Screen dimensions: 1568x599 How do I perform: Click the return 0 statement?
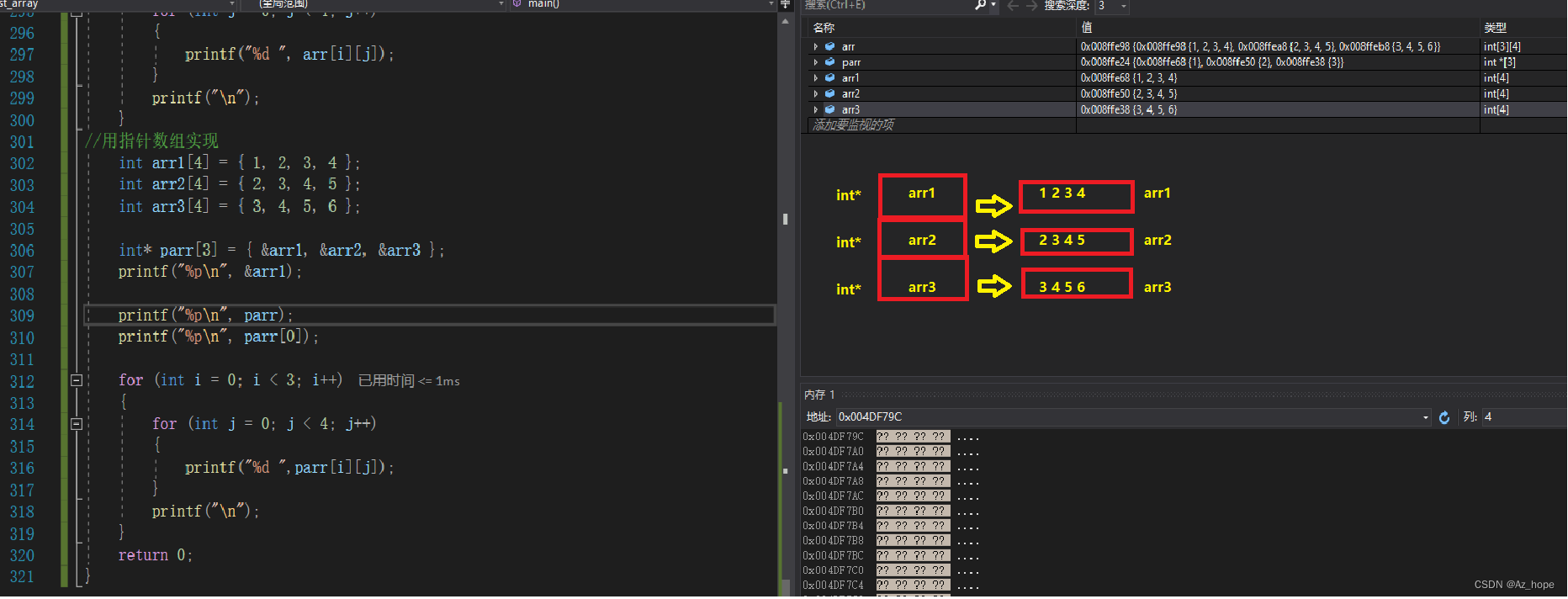(156, 555)
